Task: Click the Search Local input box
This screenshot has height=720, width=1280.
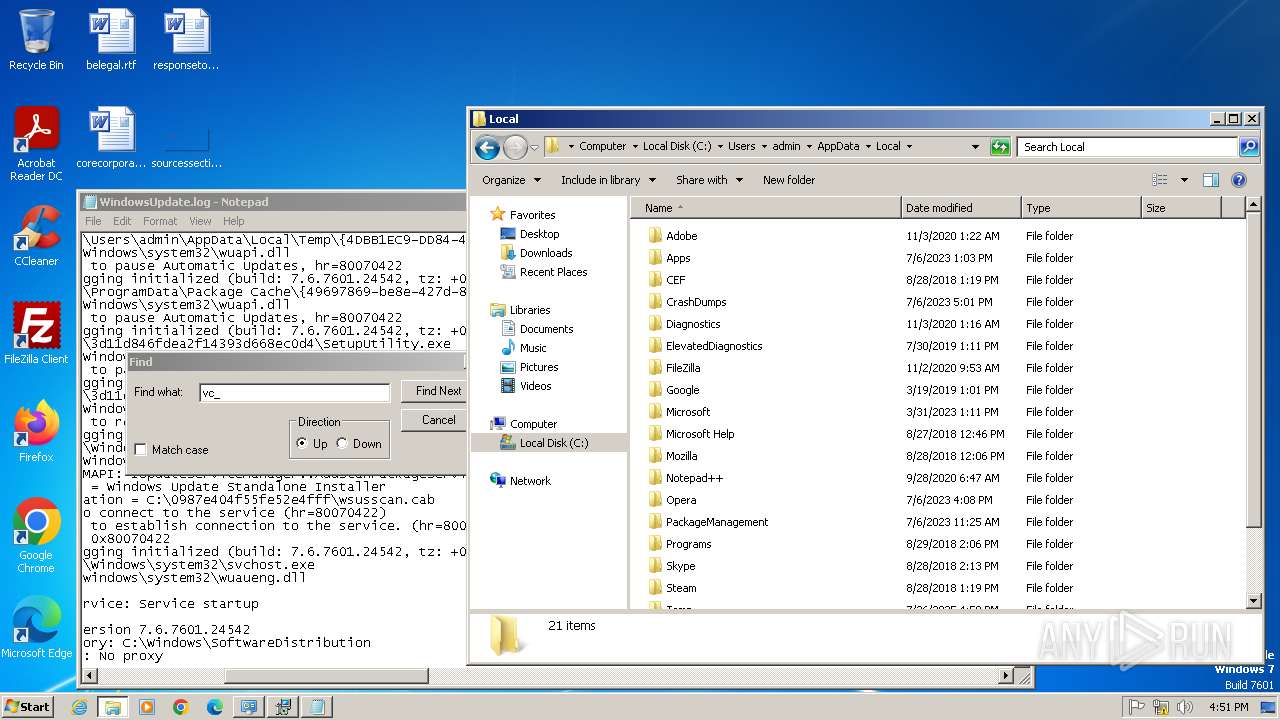Action: 1128,147
